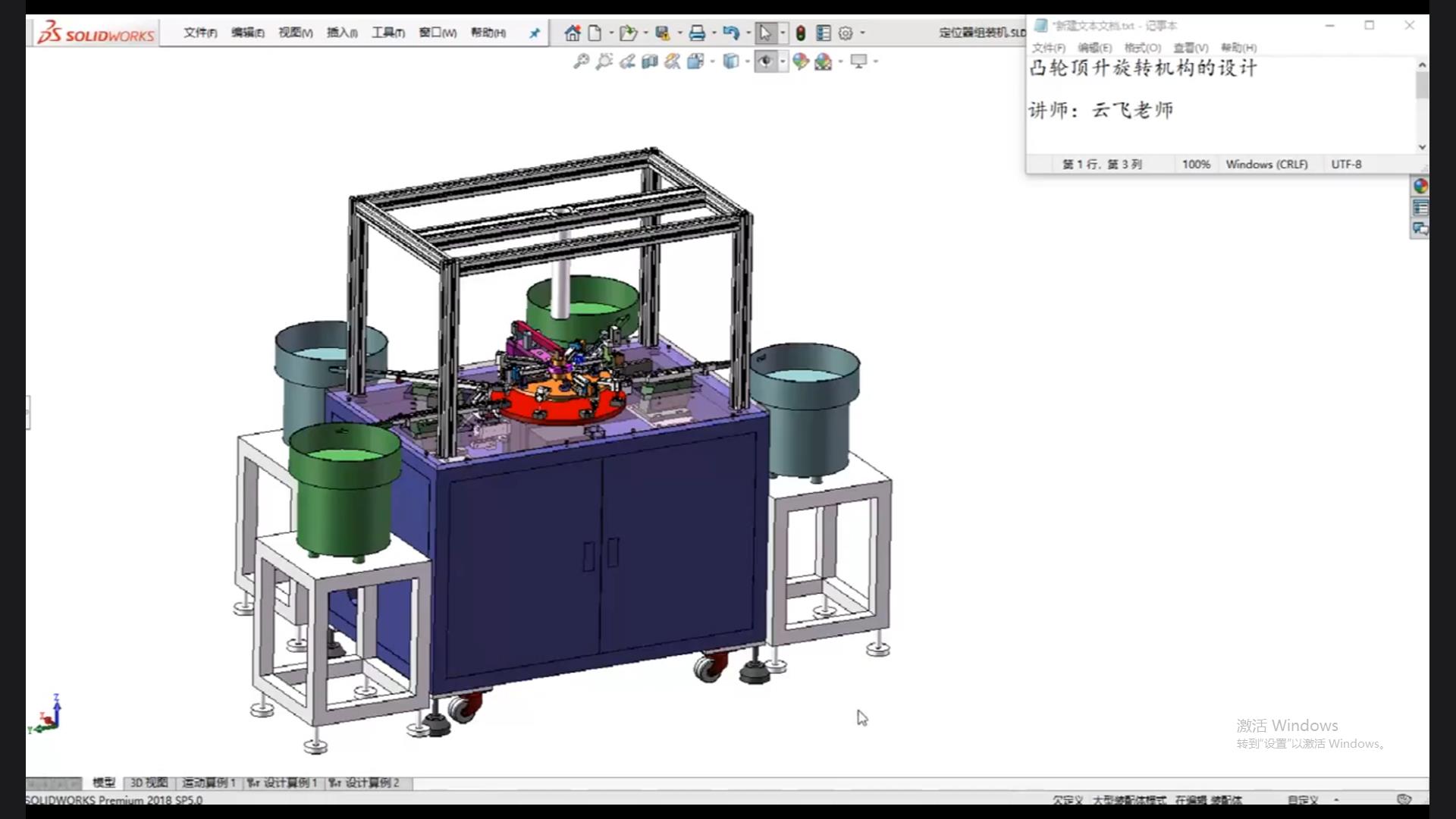The image size is (1456, 819).
Task: Open the View Orientation cube icon
Action: [695, 61]
